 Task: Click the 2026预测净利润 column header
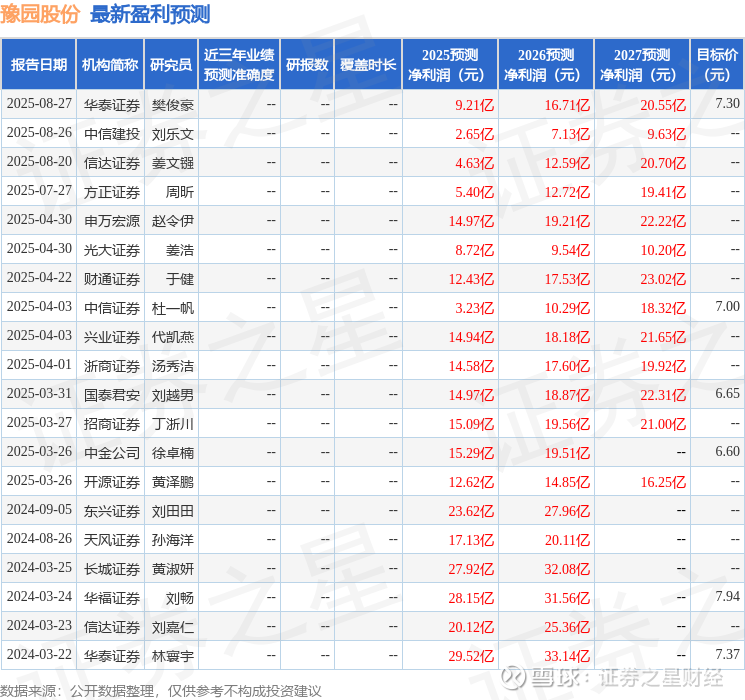(x=546, y=65)
